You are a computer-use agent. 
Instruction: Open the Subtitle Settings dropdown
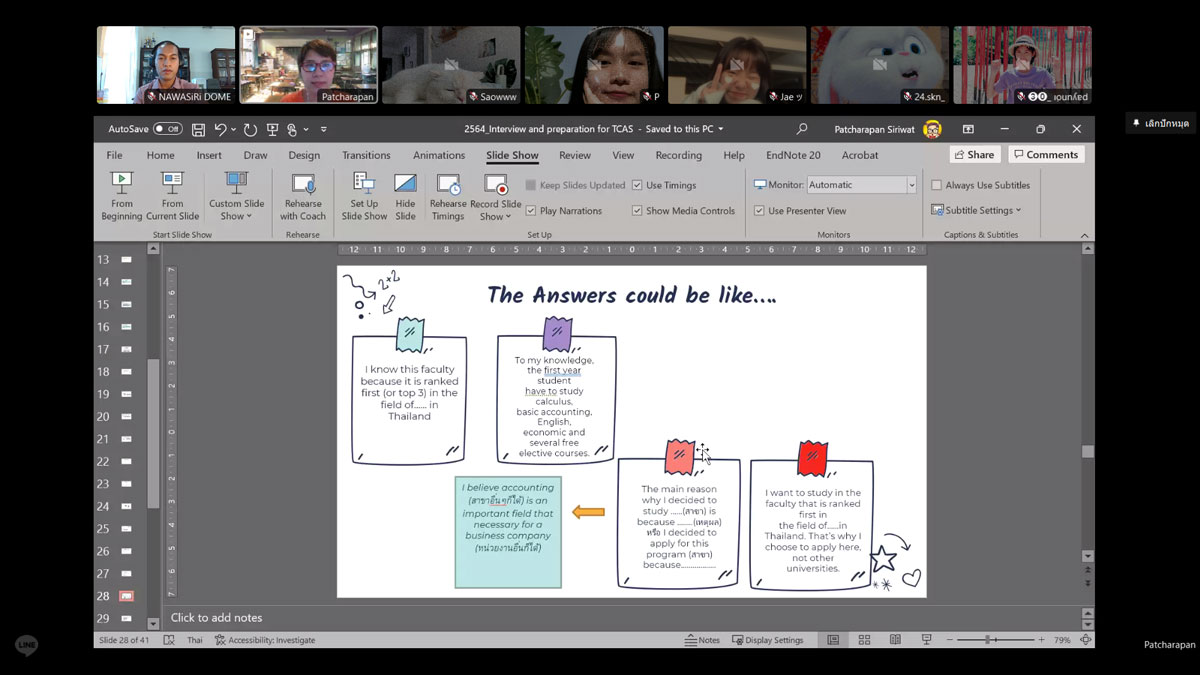click(x=977, y=210)
